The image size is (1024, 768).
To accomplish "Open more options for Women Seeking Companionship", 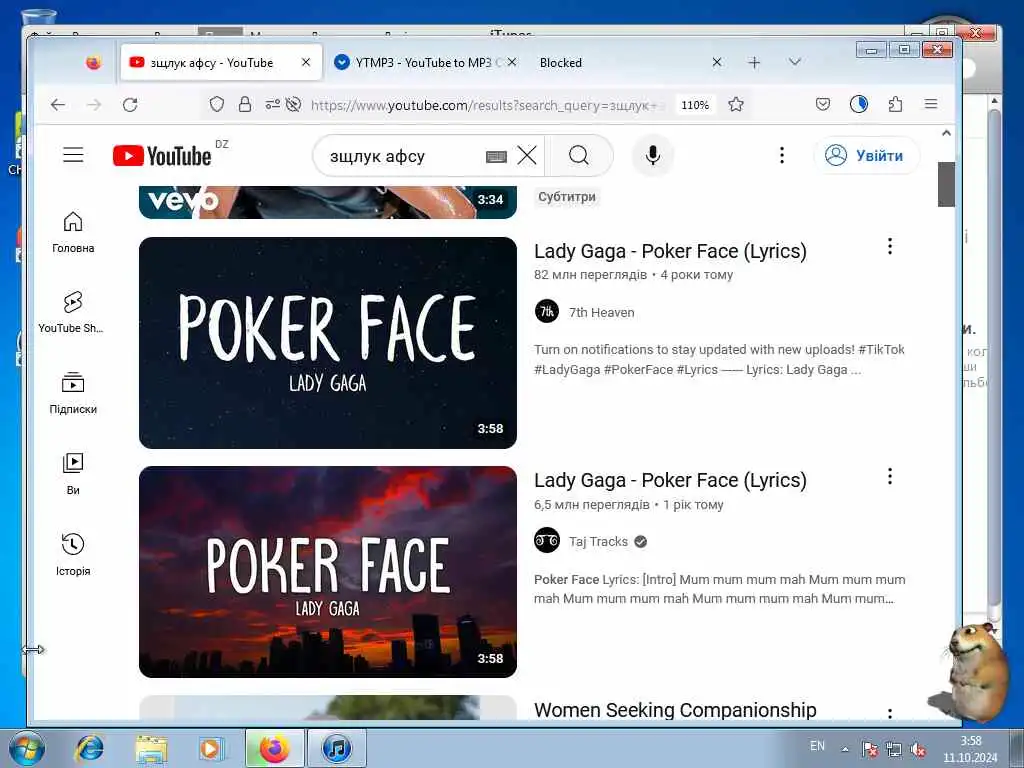I will click(x=889, y=713).
